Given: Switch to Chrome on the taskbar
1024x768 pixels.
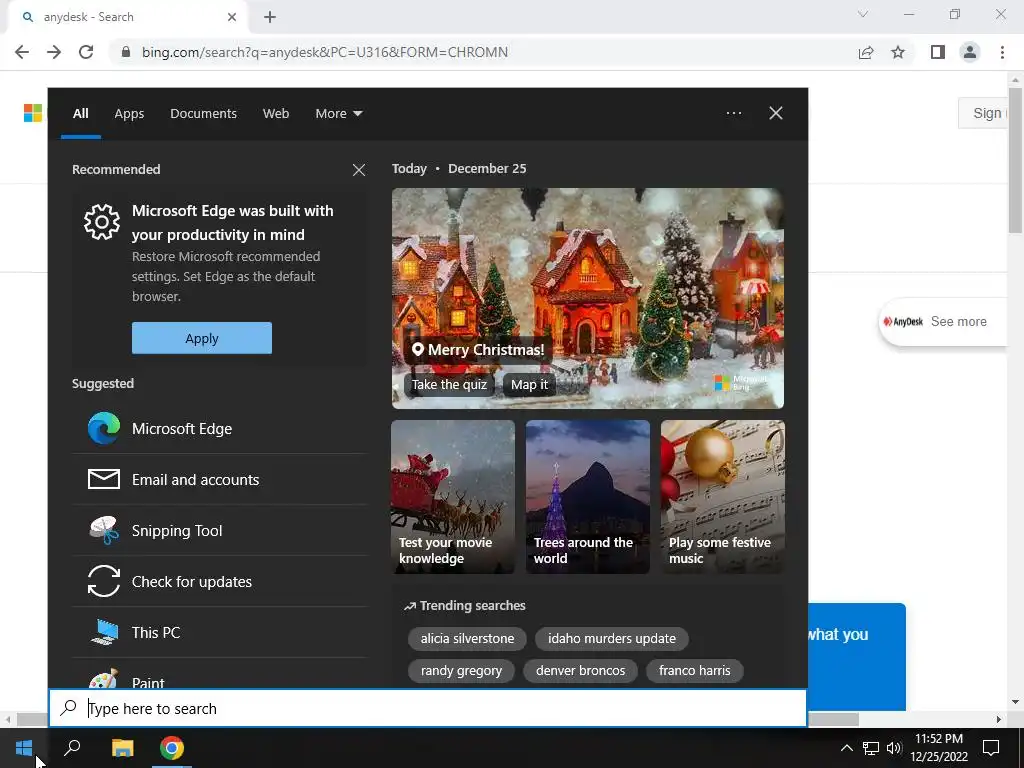Looking at the screenshot, I should coord(172,748).
